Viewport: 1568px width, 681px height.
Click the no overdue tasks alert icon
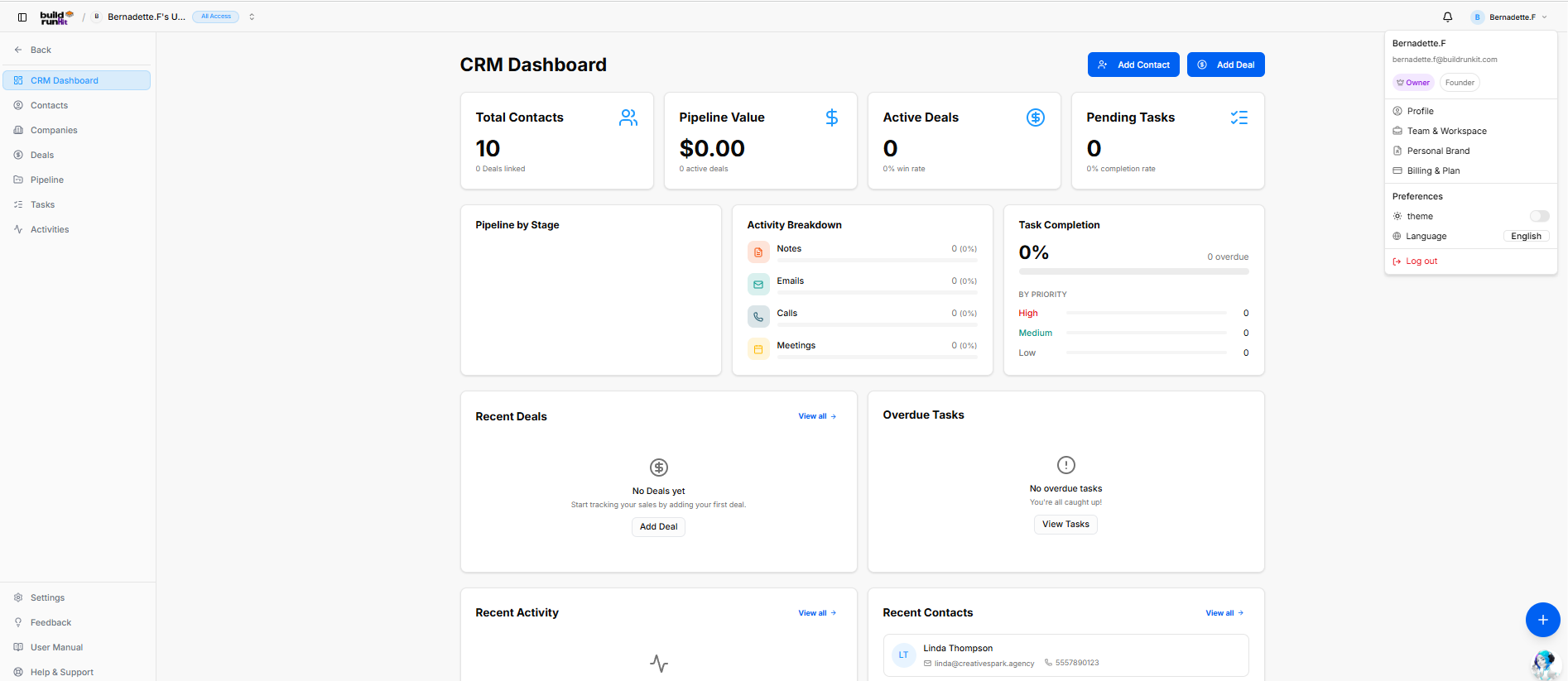click(x=1066, y=465)
